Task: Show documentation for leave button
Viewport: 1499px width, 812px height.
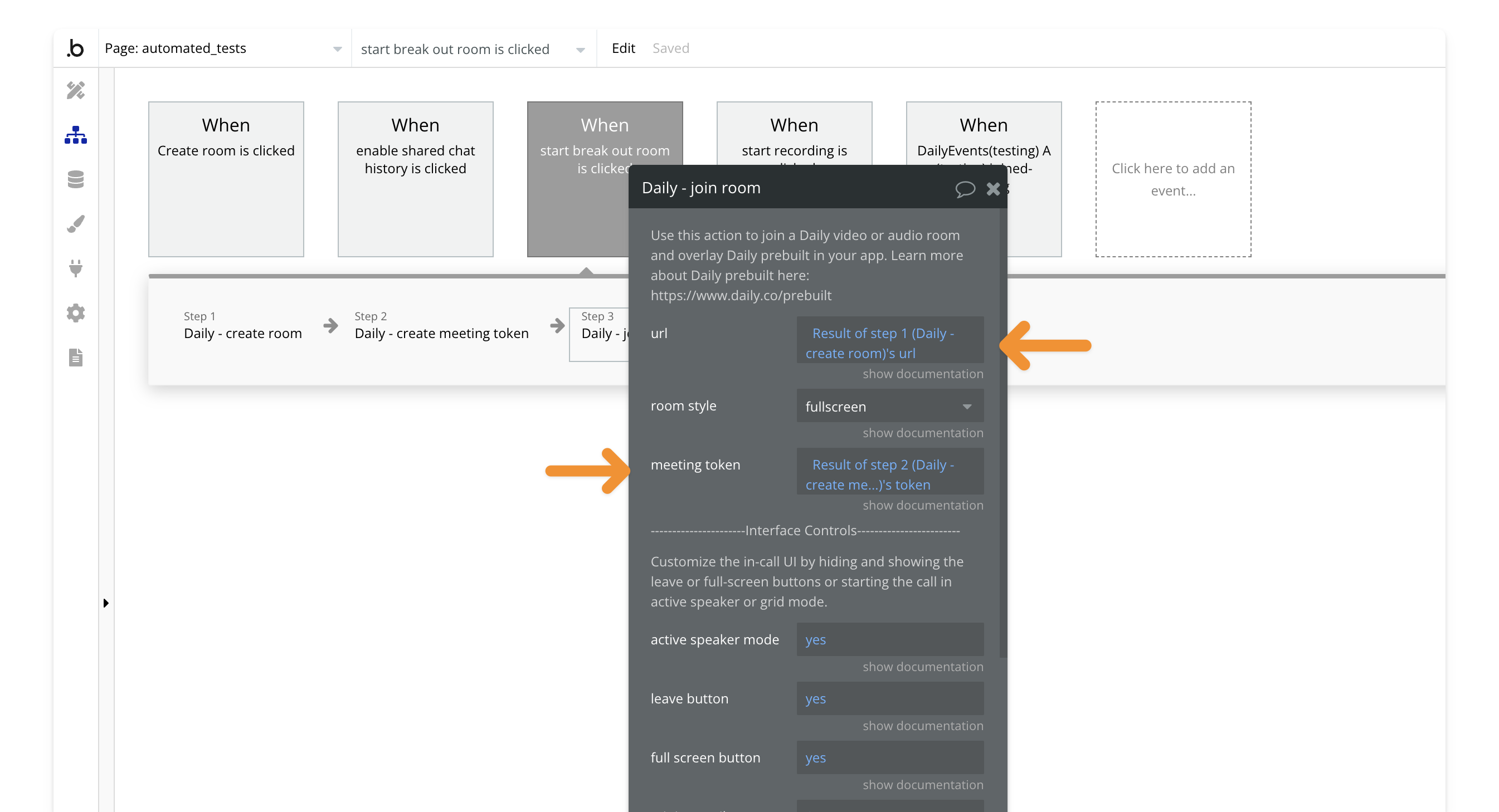Action: tap(923, 726)
